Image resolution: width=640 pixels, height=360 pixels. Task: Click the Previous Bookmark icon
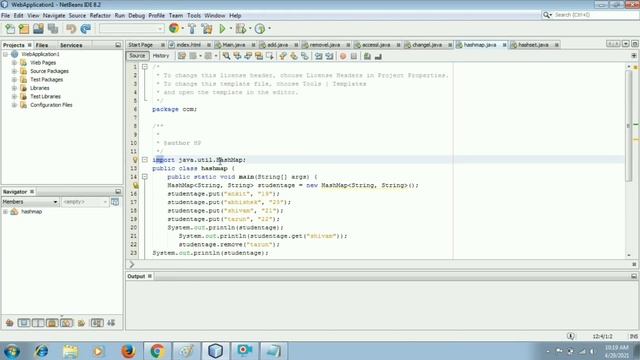(283, 56)
